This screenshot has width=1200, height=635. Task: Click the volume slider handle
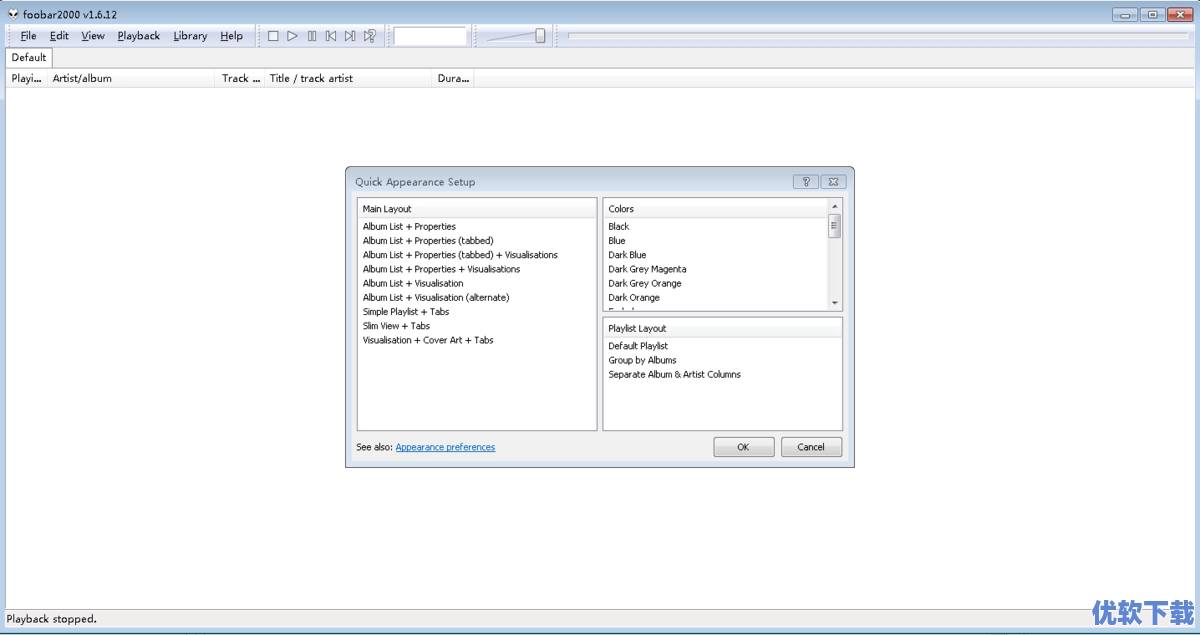540,36
